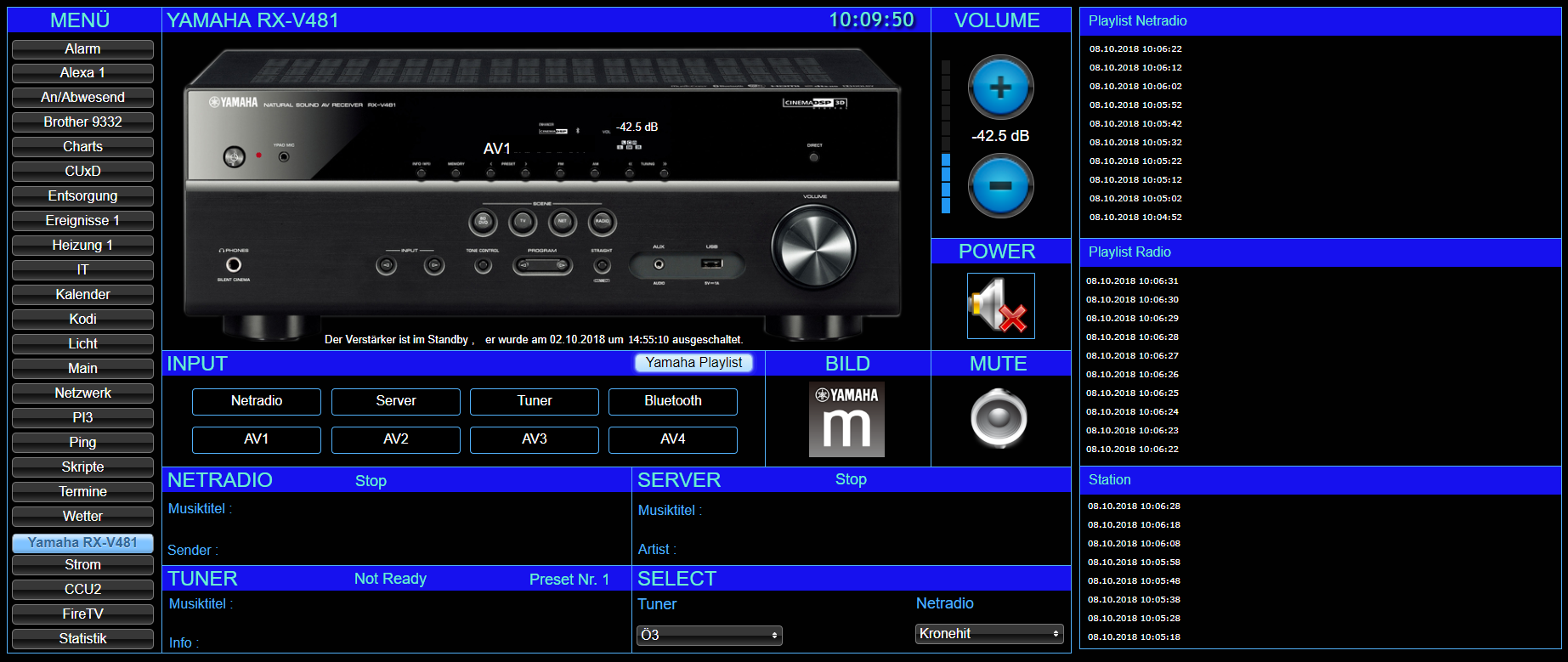This screenshot has height=662, width=1568.
Task: Navigate to Kodi
Action: (82, 320)
